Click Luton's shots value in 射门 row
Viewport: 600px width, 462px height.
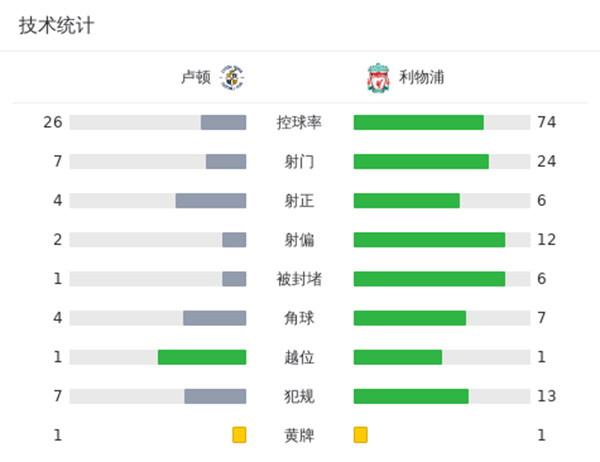click(x=58, y=162)
